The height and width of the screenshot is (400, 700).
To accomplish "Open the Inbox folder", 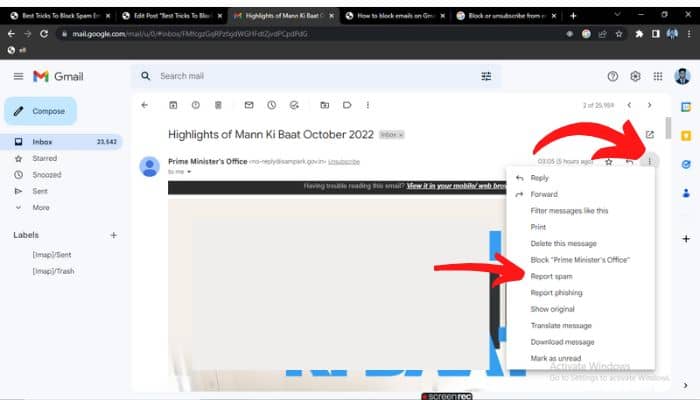I will (61, 142).
